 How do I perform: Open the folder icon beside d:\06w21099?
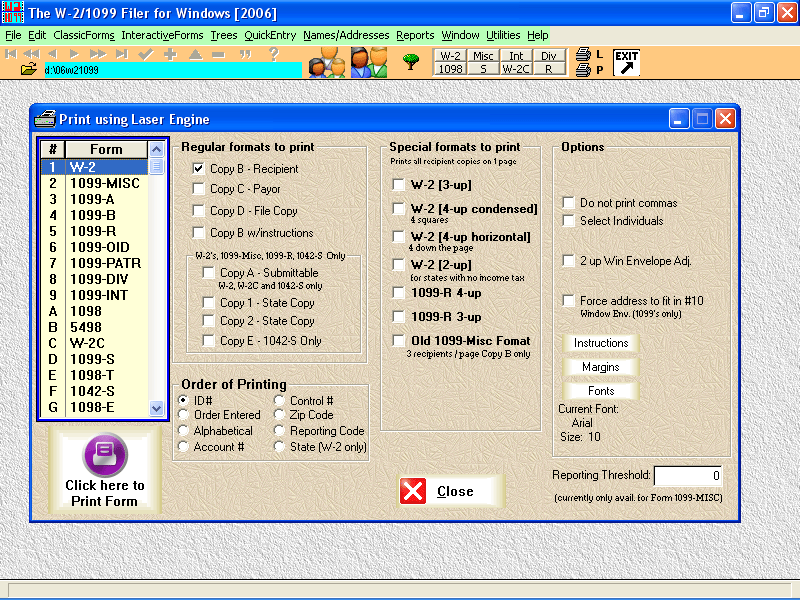(x=29, y=69)
